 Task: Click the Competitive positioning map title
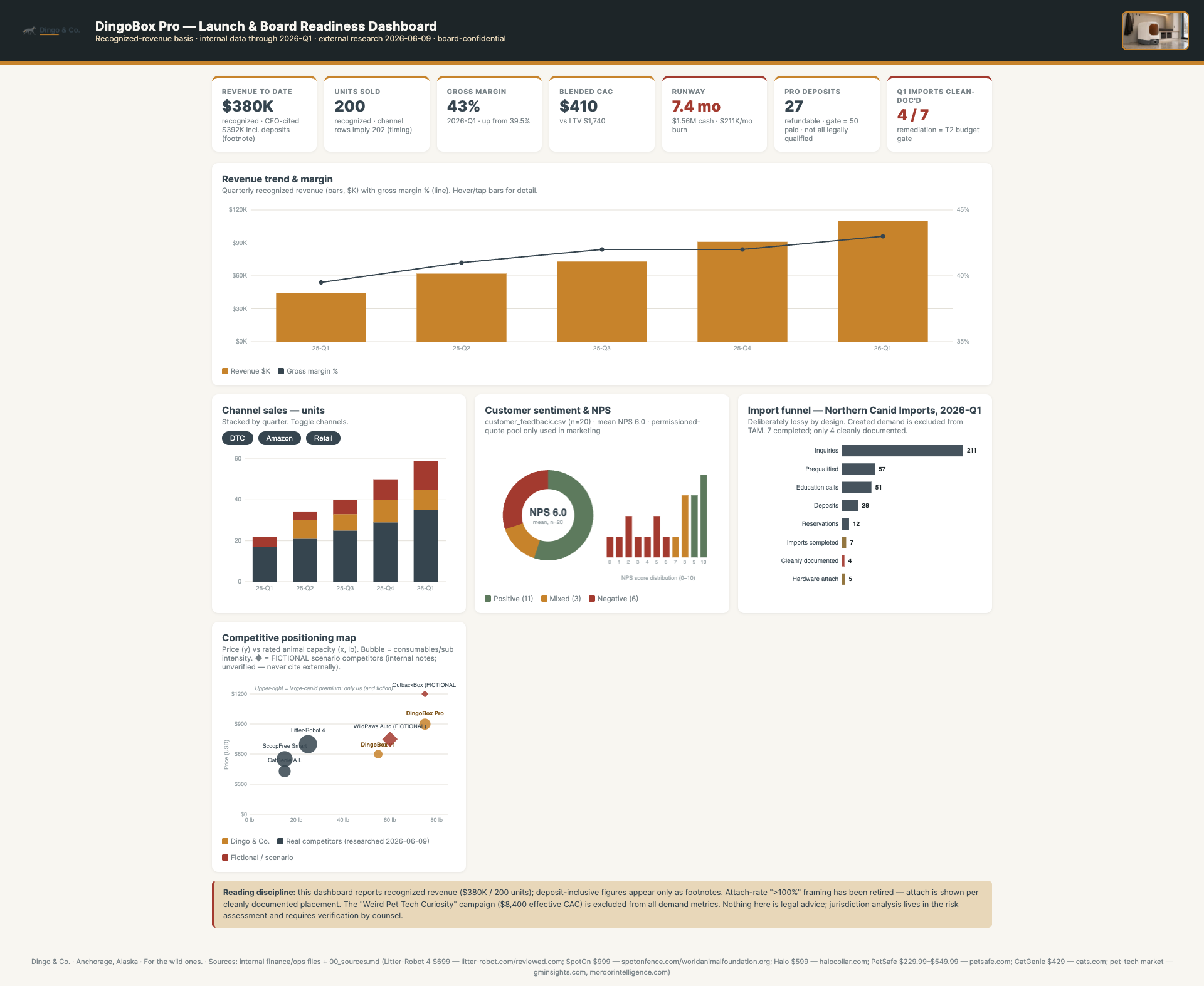pos(289,637)
